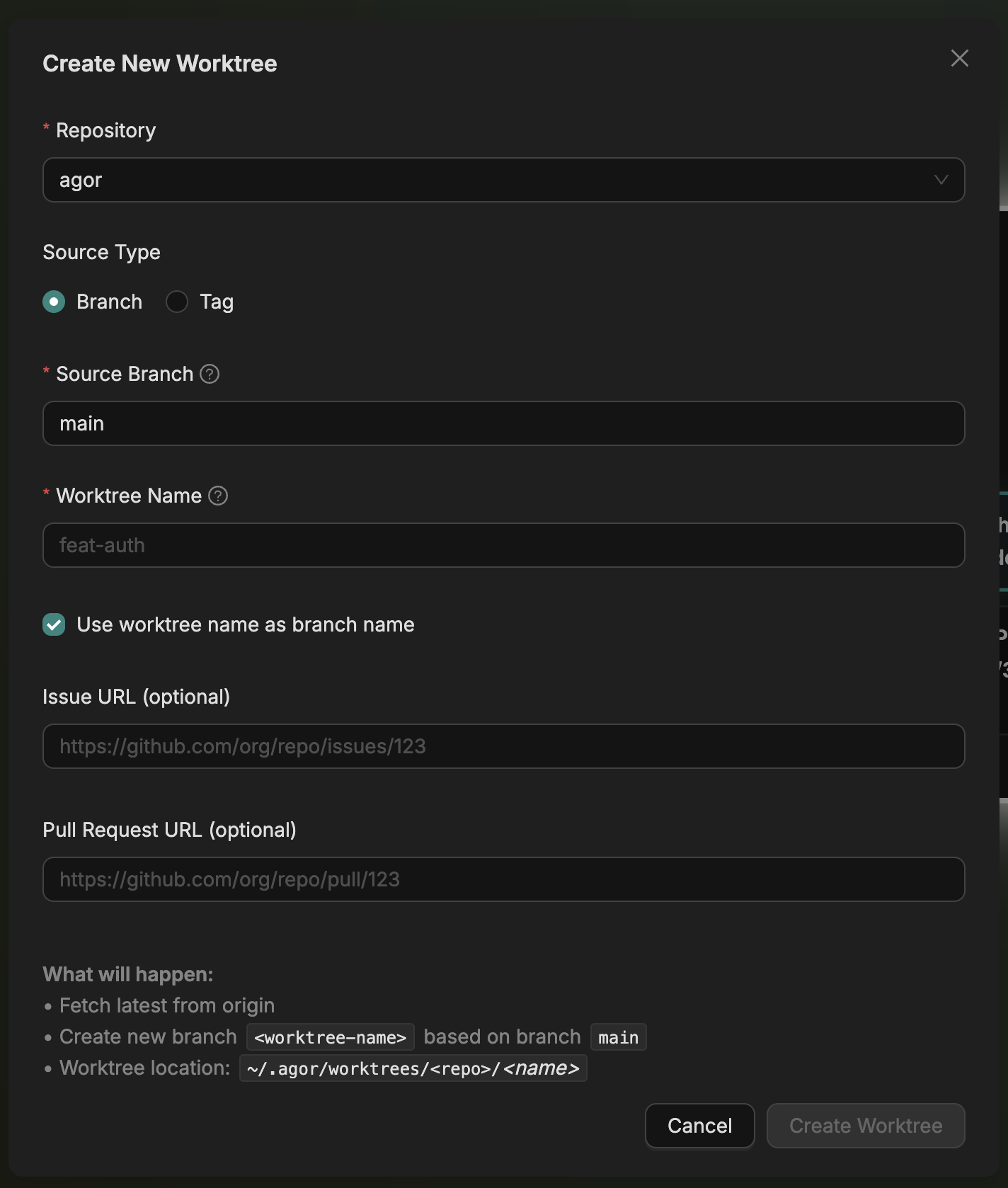Click the X to close the dialog
The width and height of the screenshot is (1008, 1188).
point(959,59)
